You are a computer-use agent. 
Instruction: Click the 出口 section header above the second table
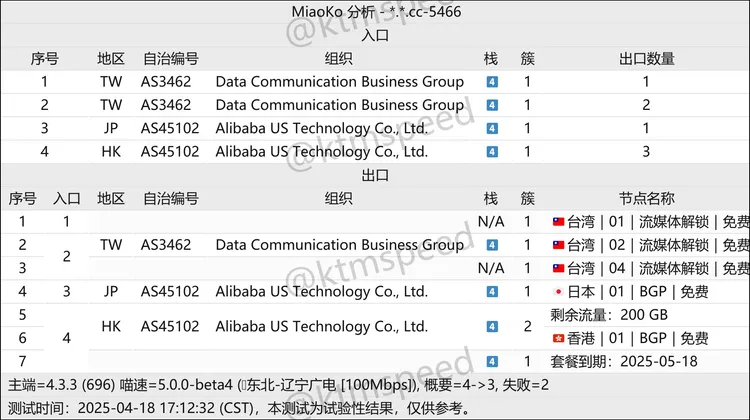click(x=375, y=175)
